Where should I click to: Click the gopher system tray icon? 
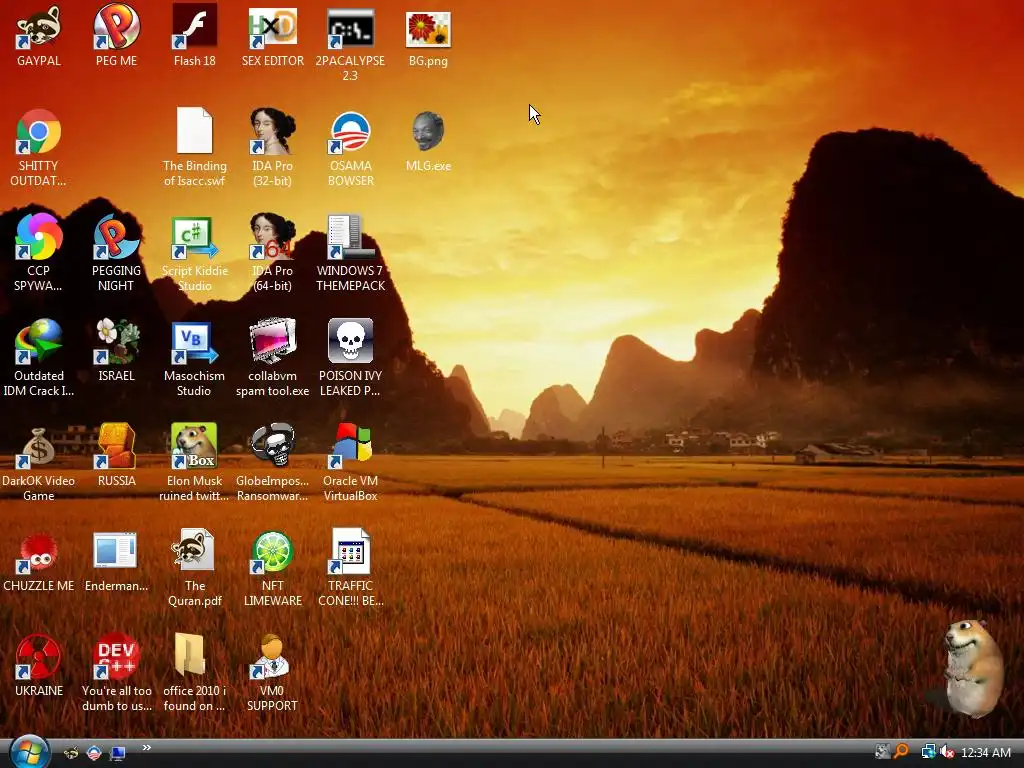882,752
